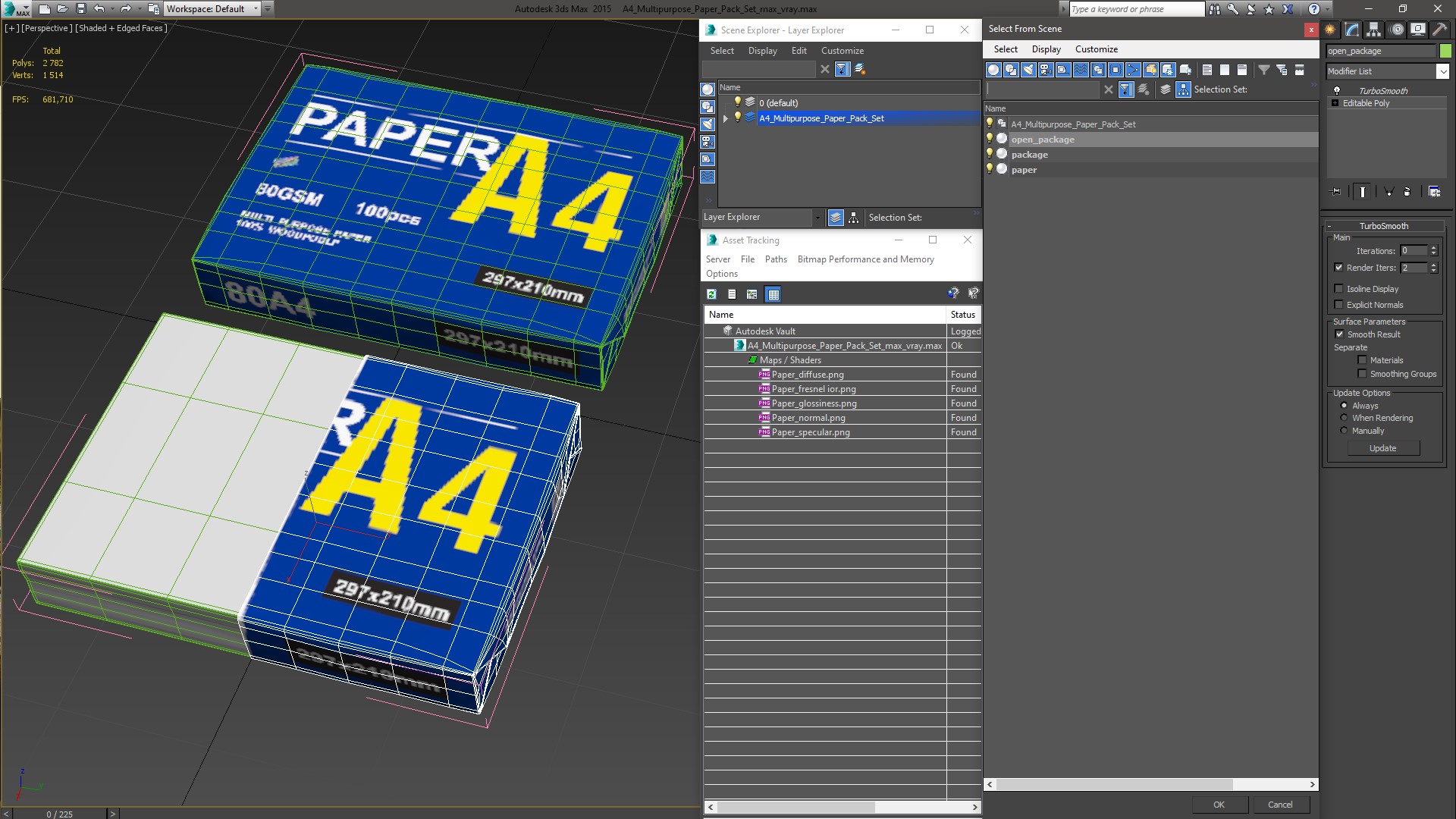The width and height of the screenshot is (1456, 819).
Task: Open the Paths menu in Asset Tracking
Action: click(776, 259)
